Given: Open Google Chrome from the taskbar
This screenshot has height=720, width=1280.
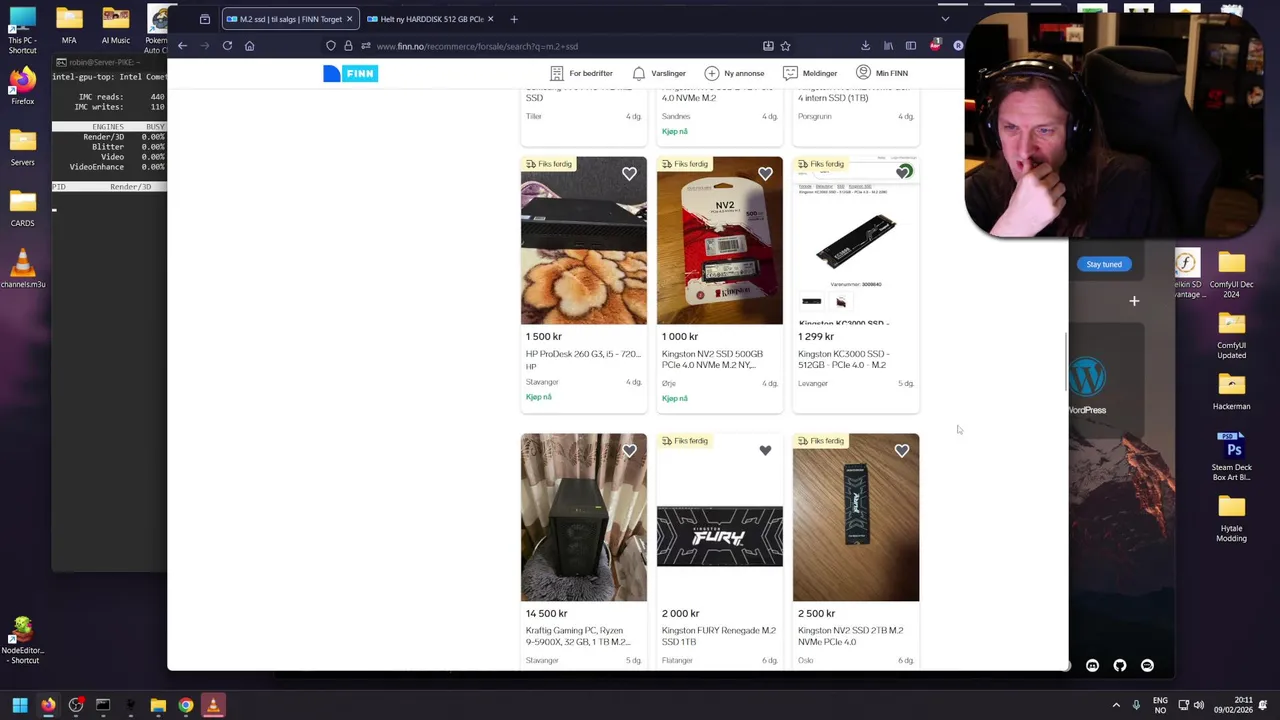Looking at the screenshot, I should pos(186,705).
